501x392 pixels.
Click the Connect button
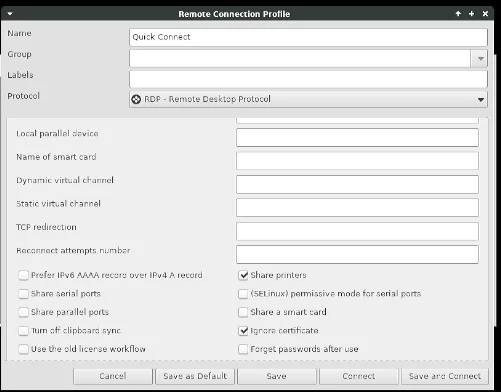(359, 376)
